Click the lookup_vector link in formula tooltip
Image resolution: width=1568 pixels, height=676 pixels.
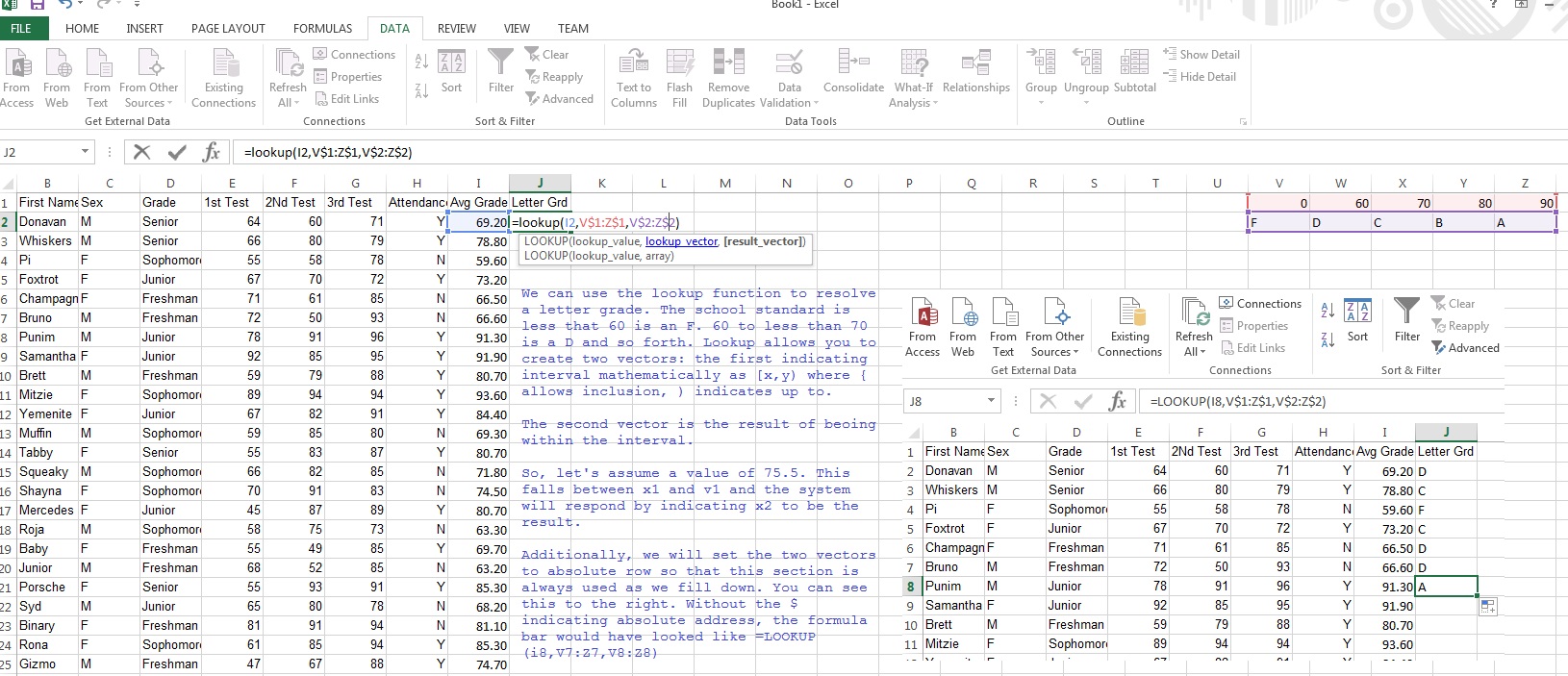click(x=681, y=241)
